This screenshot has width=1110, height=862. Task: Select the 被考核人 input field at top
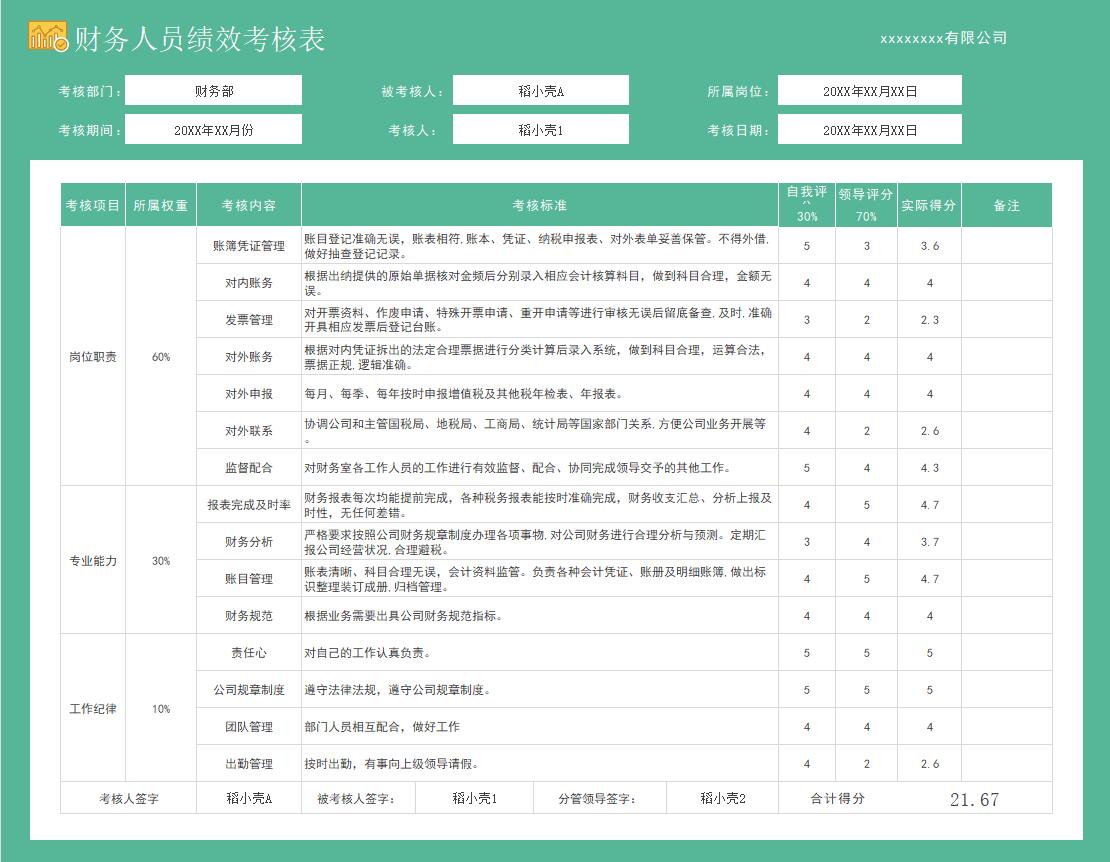[x=540, y=91]
